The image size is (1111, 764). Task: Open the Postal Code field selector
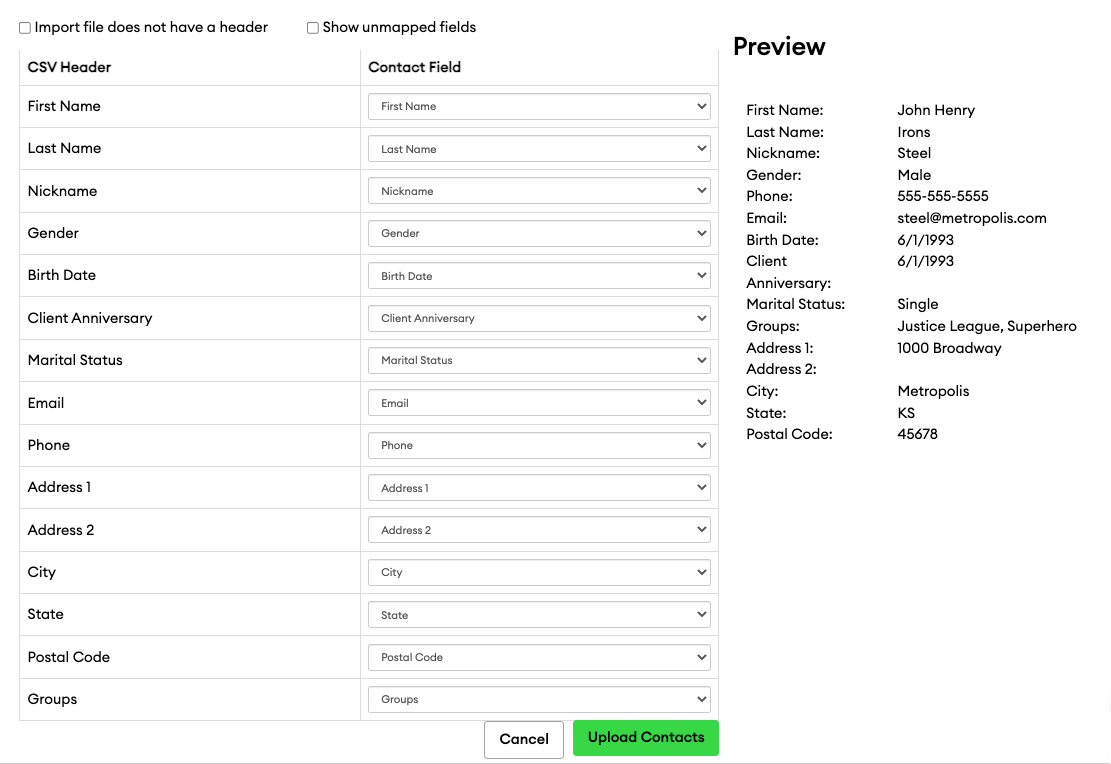(x=539, y=656)
